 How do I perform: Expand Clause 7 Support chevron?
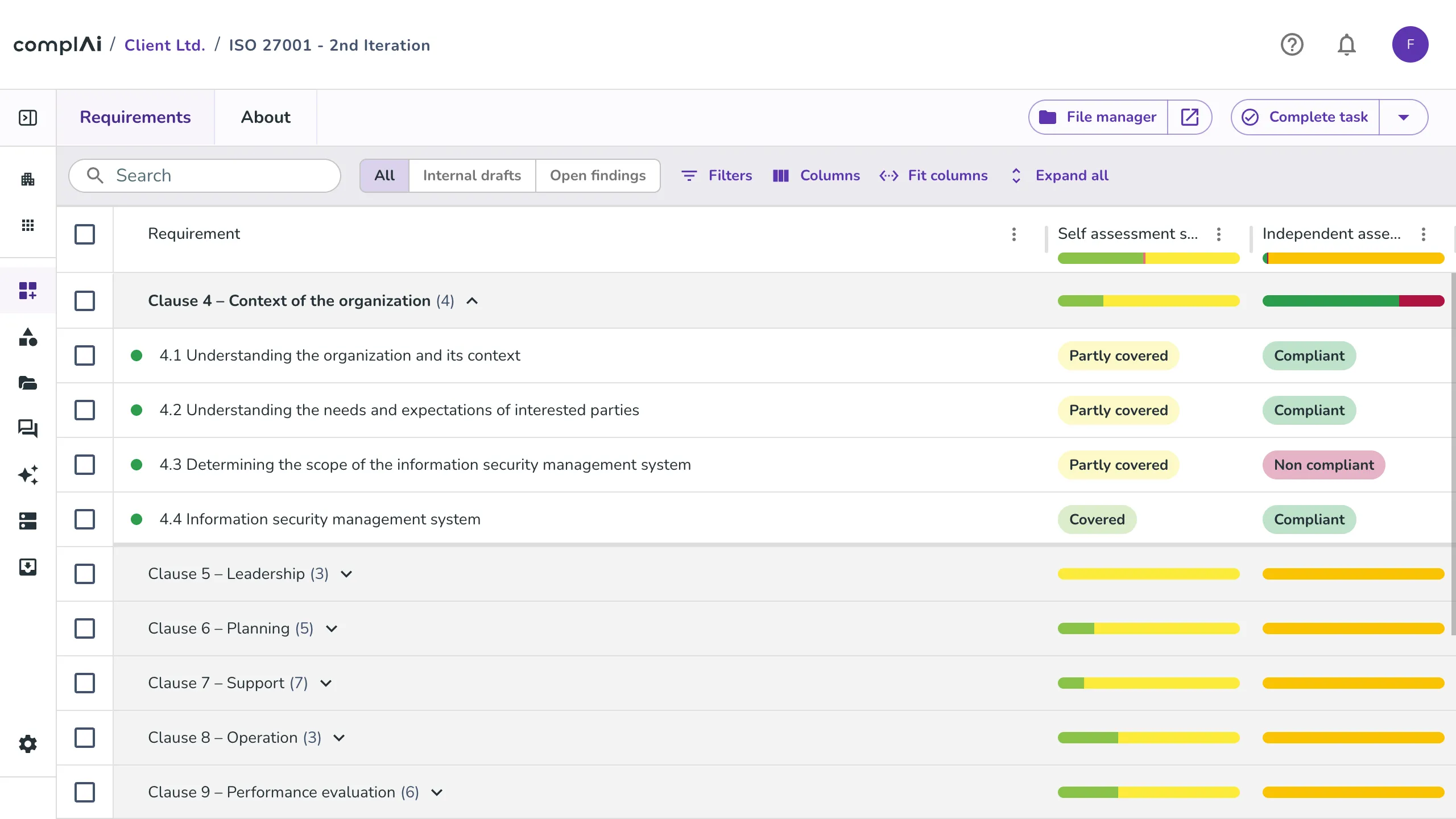[326, 683]
